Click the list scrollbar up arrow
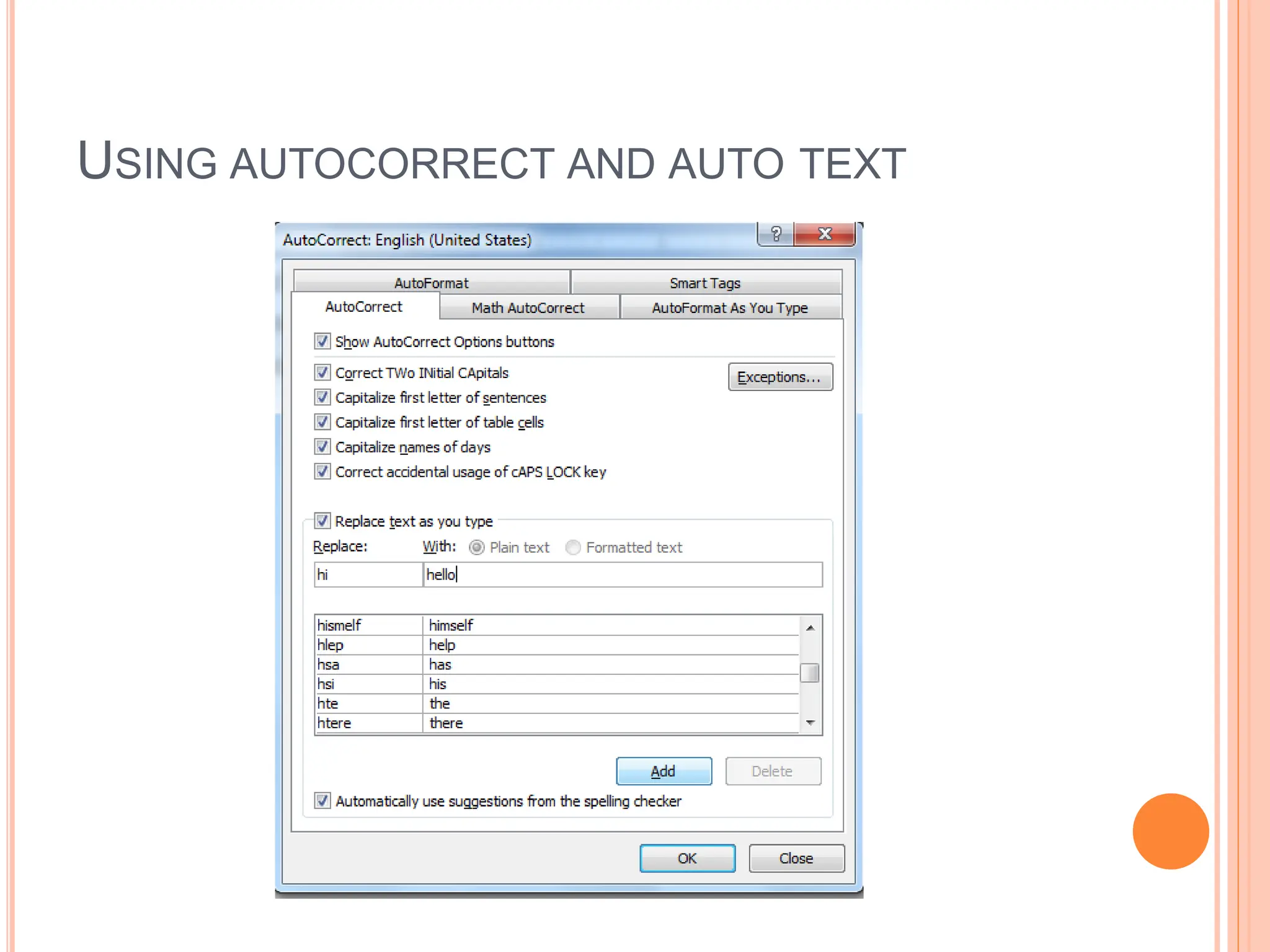This screenshot has height=952, width=1270. (810, 628)
